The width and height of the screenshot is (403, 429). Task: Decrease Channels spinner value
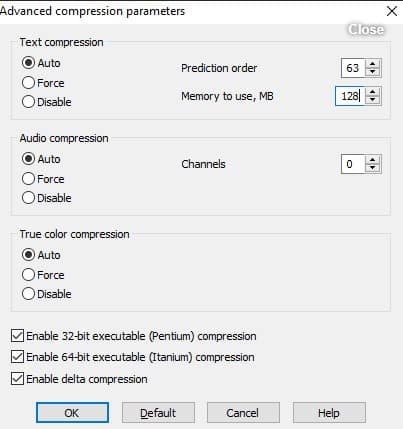[x=372, y=168]
